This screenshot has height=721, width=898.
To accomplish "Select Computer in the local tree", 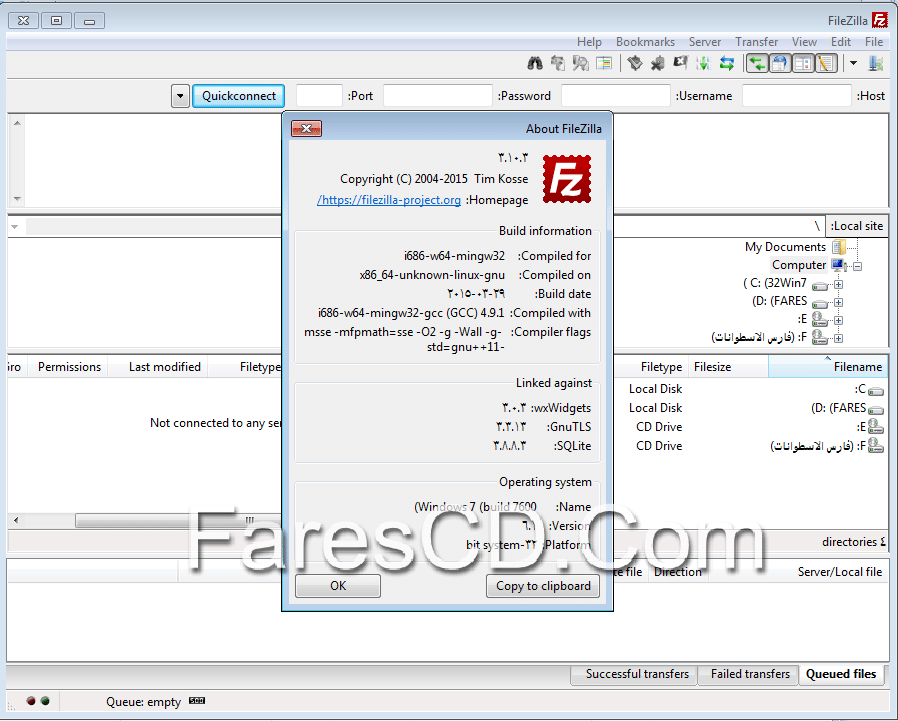I will pyautogui.click(x=798, y=265).
